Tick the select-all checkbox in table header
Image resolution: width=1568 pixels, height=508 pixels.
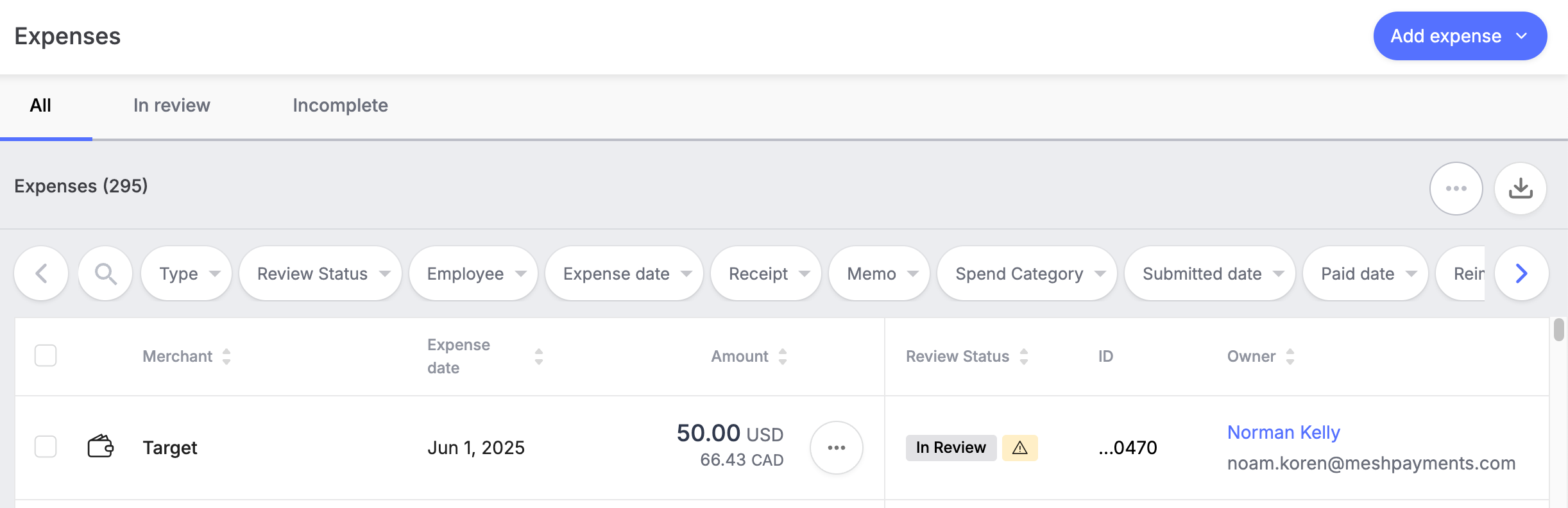tap(46, 355)
